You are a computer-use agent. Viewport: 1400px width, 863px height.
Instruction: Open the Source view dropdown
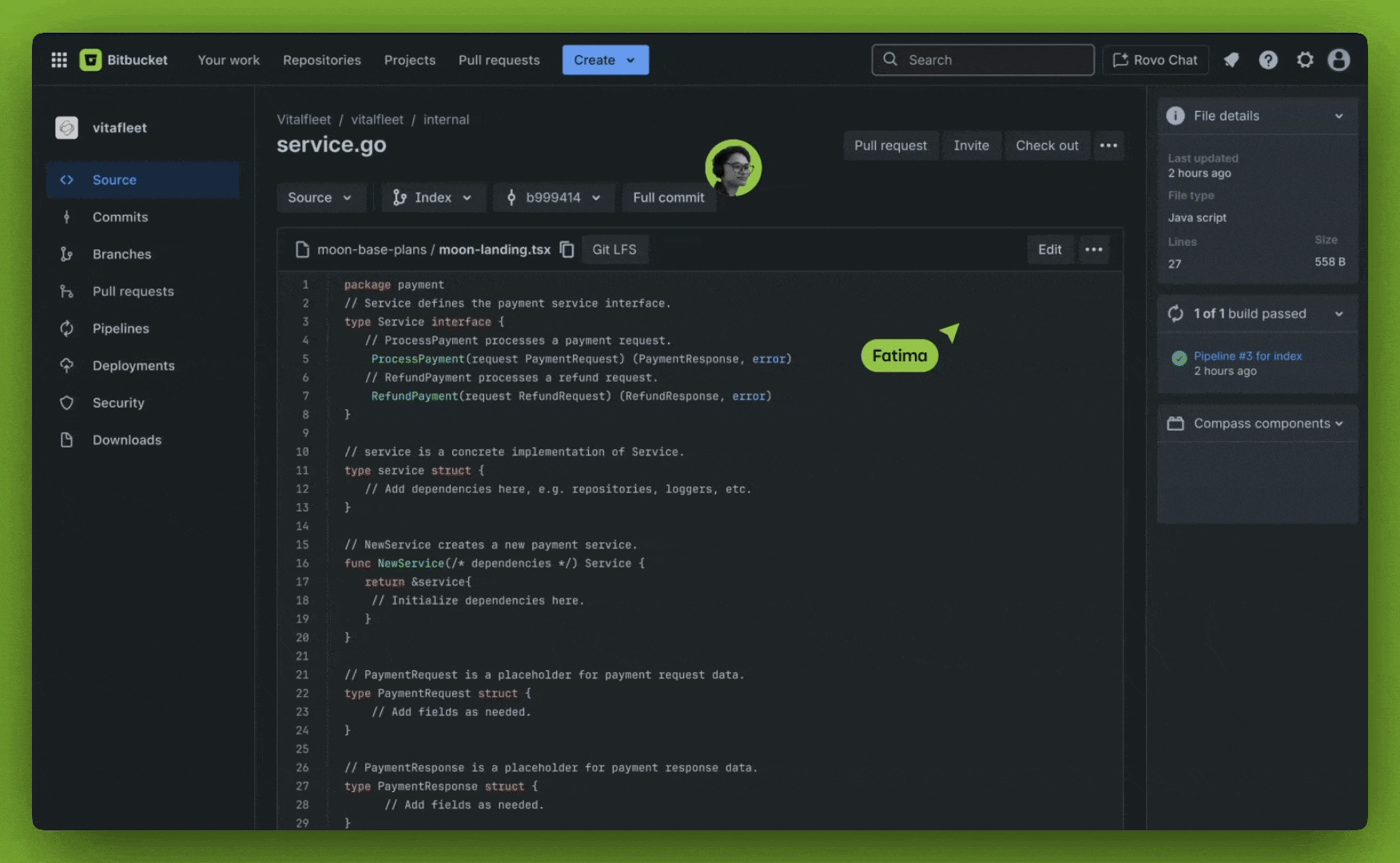click(320, 197)
